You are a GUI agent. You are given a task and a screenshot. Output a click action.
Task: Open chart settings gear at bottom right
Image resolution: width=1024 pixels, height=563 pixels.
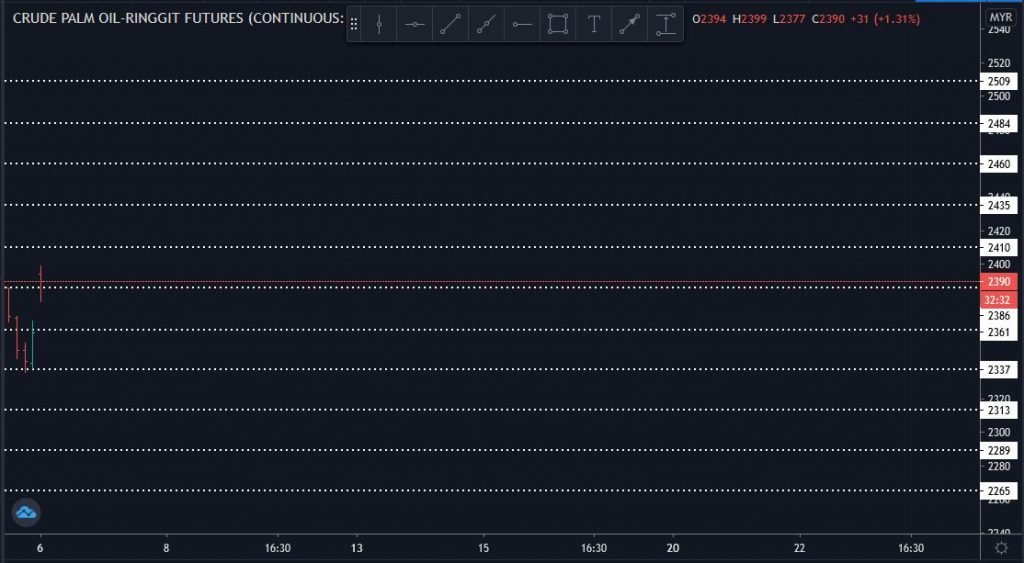coord(1001,548)
